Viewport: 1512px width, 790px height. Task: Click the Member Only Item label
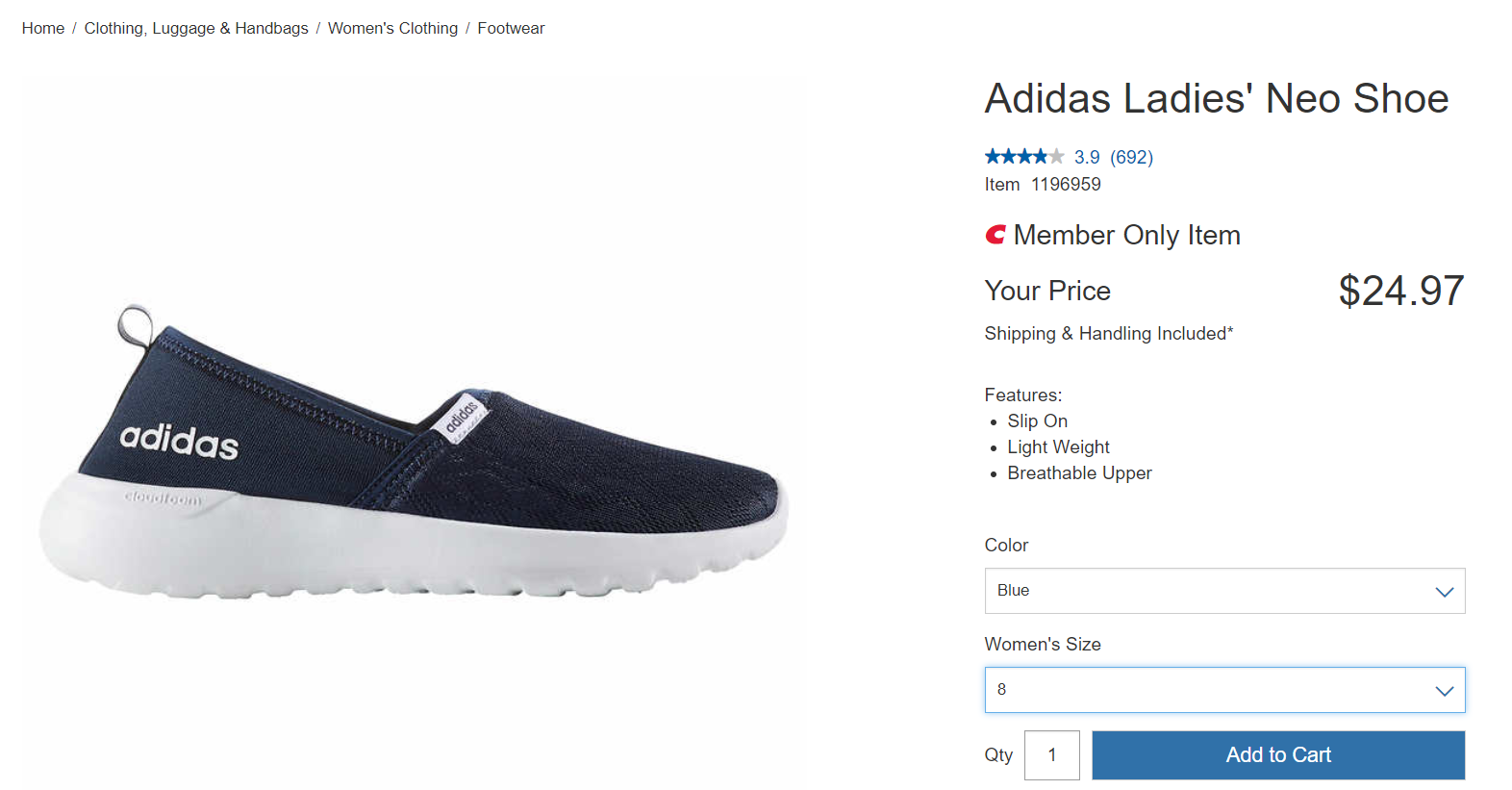click(1126, 236)
